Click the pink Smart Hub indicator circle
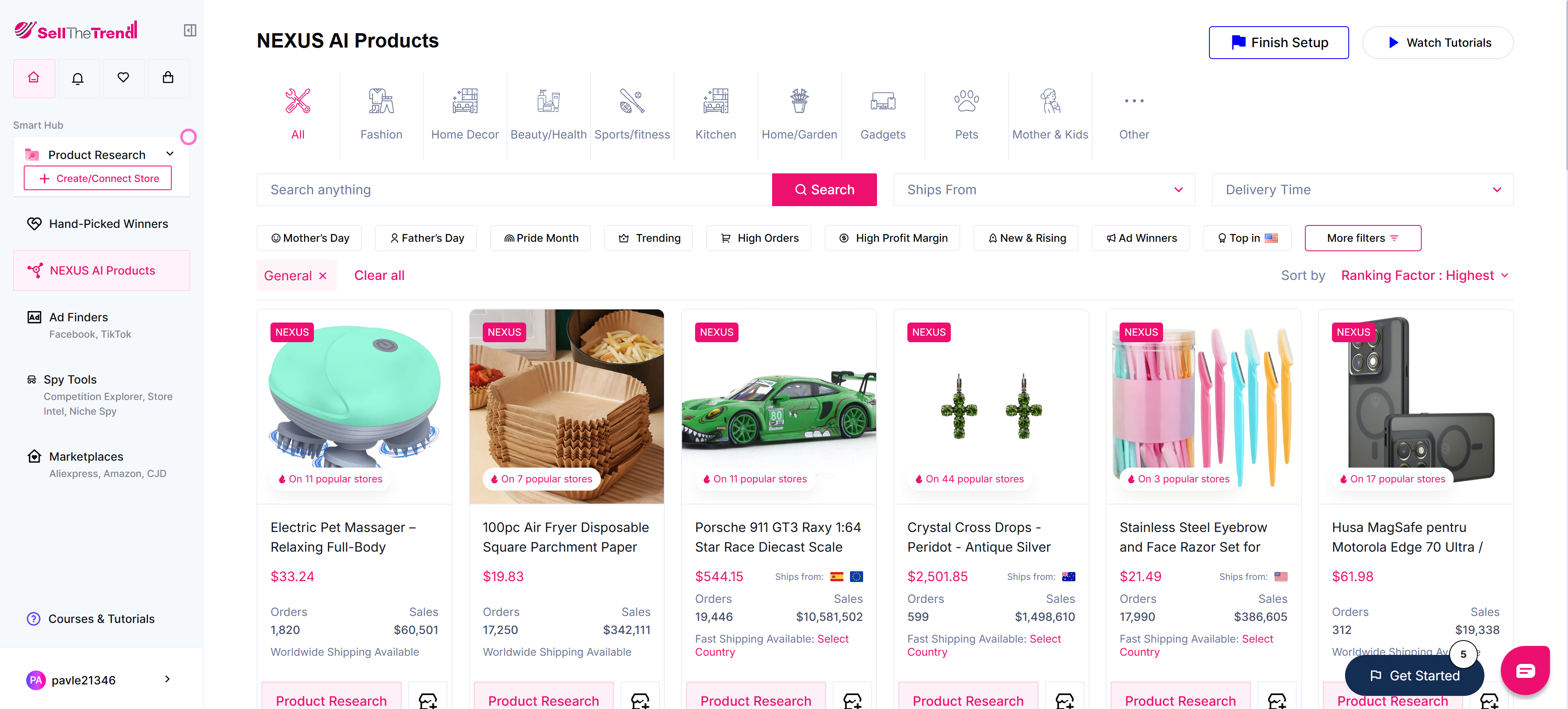Screen dimensions: 1568x709 pyautogui.click(x=189, y=137)
